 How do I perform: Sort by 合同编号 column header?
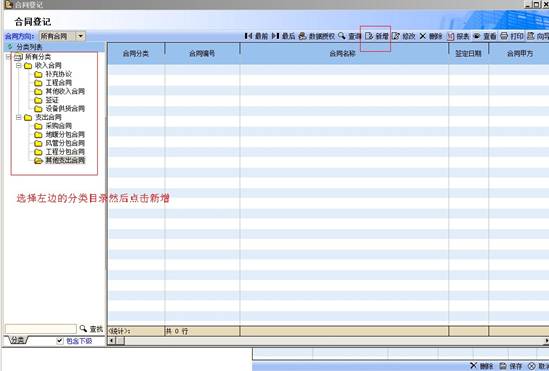202,54
